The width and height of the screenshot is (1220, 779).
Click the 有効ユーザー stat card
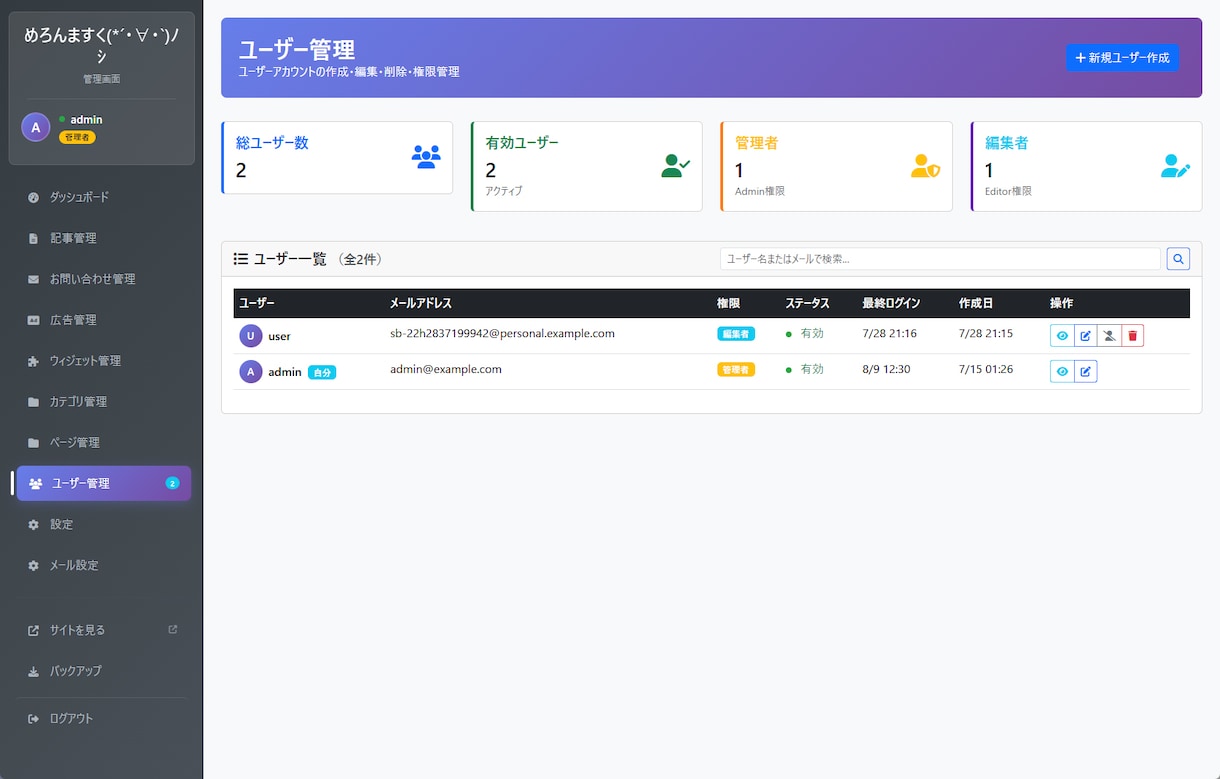tap(587, 166)
